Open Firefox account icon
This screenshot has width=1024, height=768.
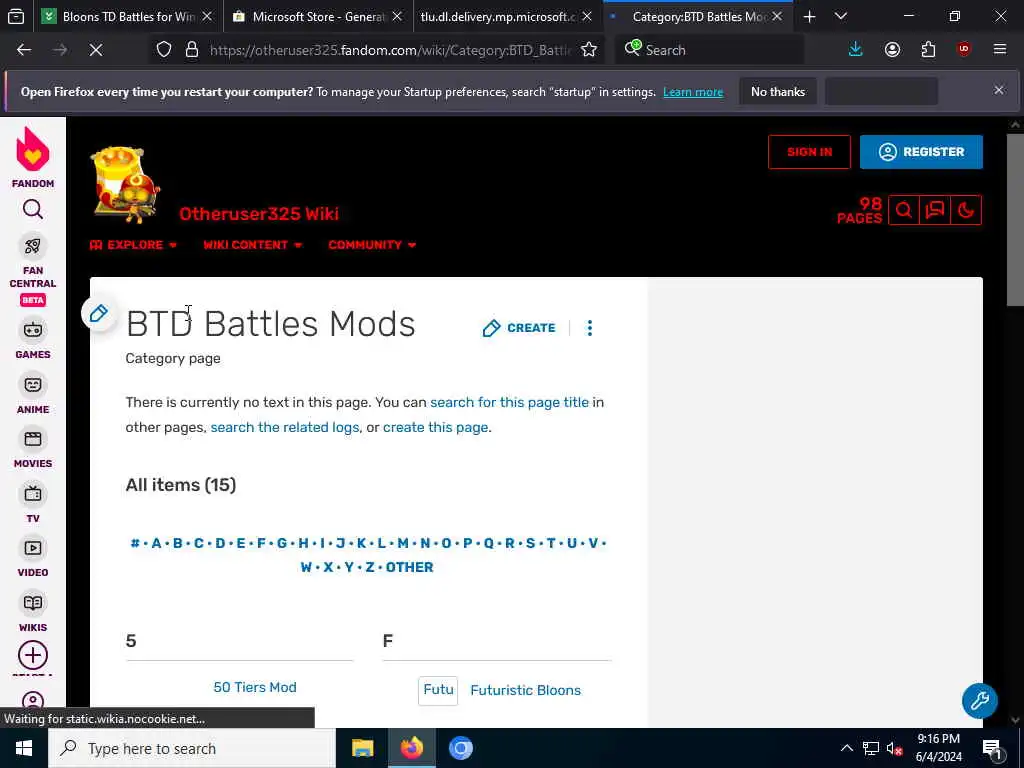point(892,50)
